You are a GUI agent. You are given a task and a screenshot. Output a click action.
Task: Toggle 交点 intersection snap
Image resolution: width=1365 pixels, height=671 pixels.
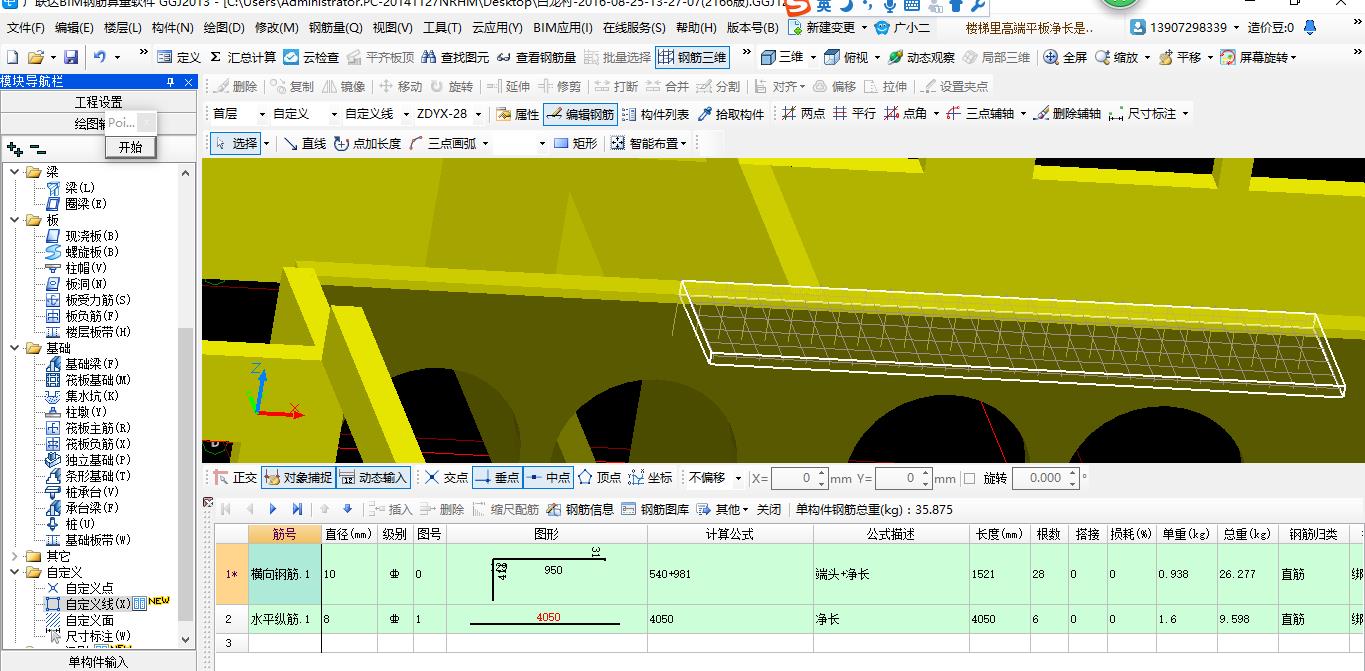coord(446,478)
